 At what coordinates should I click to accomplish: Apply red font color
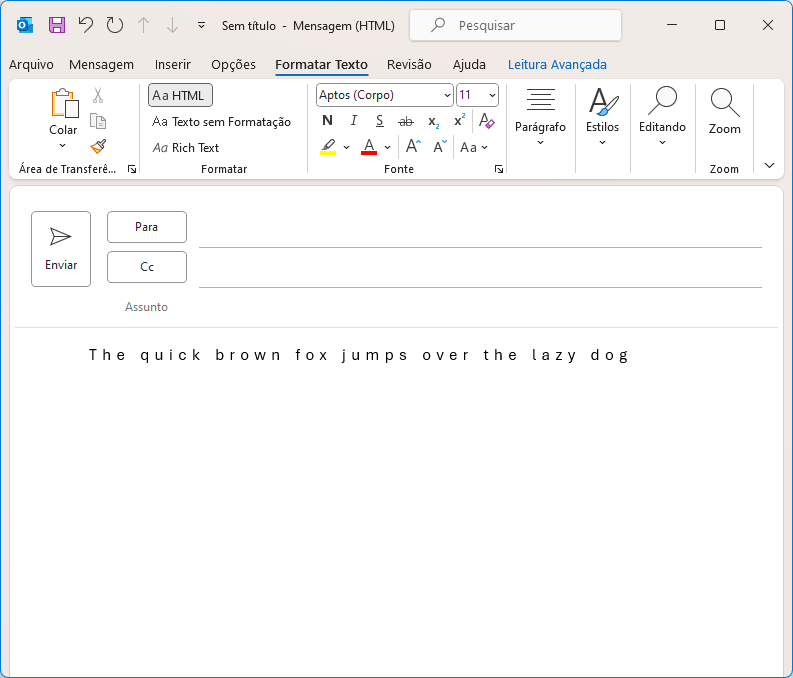369,147
